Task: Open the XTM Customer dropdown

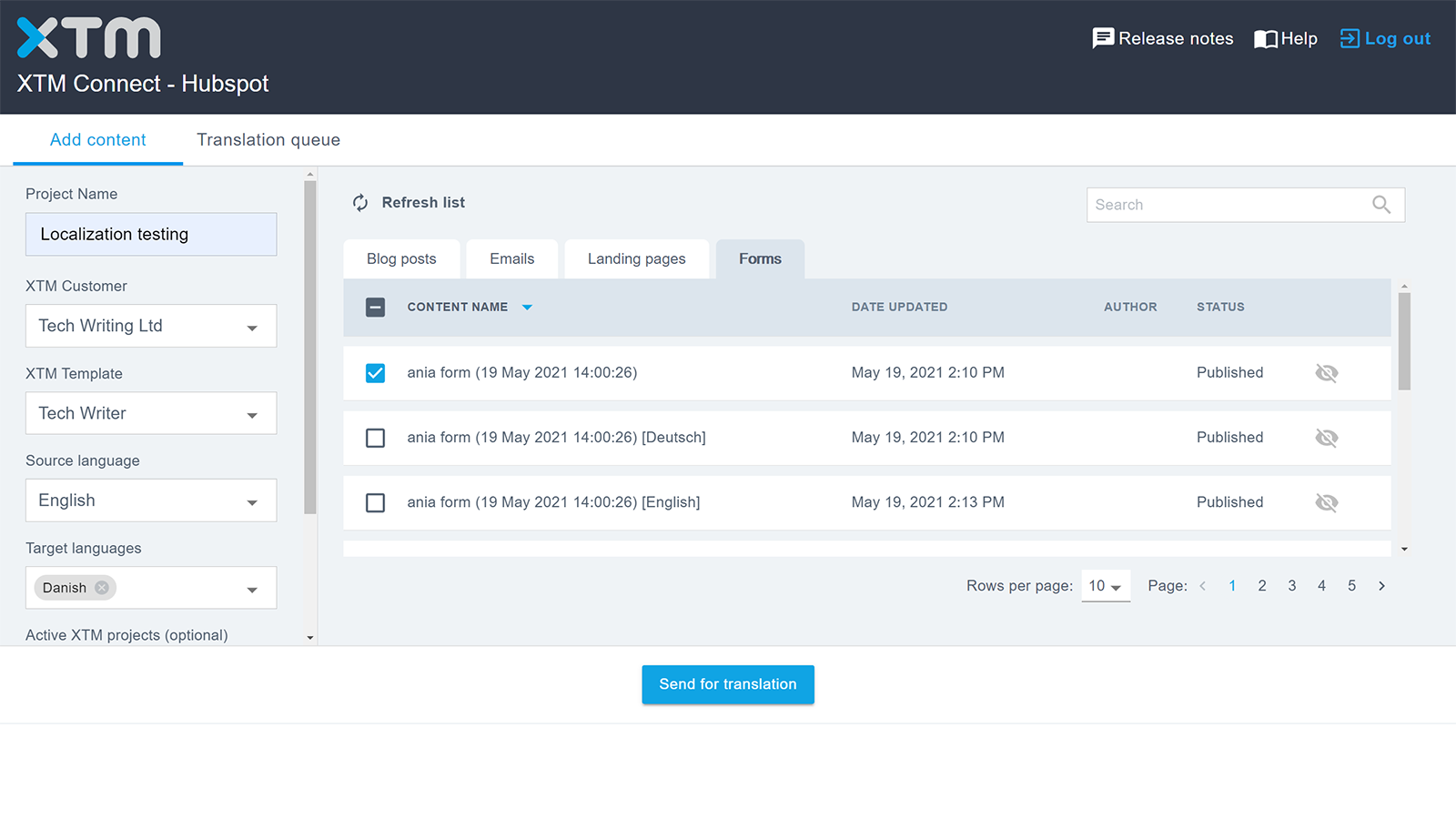Action: pyautogui.click(x=252, y=326)
